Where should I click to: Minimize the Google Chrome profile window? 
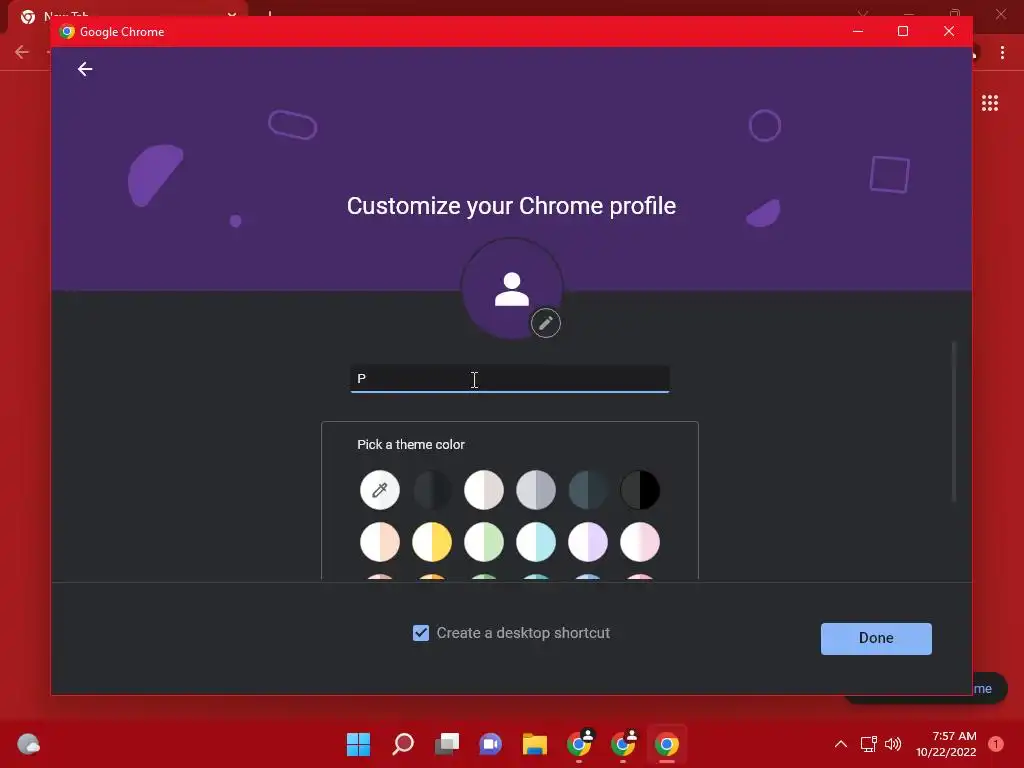click(858, 31)
